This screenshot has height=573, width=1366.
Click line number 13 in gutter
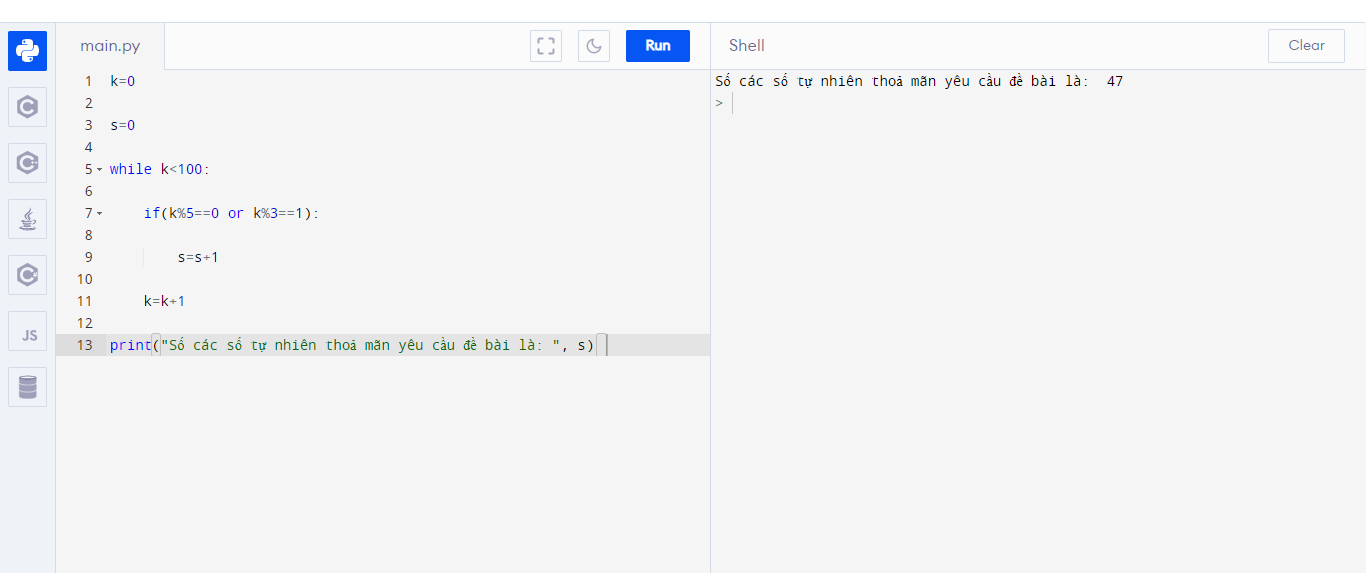[84, 345]
